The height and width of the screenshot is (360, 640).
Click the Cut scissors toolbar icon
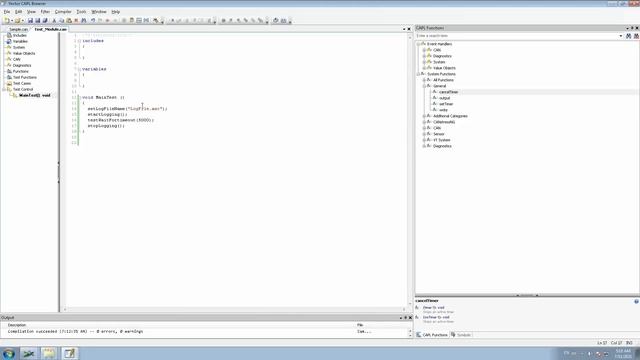(x=54, y=20)
